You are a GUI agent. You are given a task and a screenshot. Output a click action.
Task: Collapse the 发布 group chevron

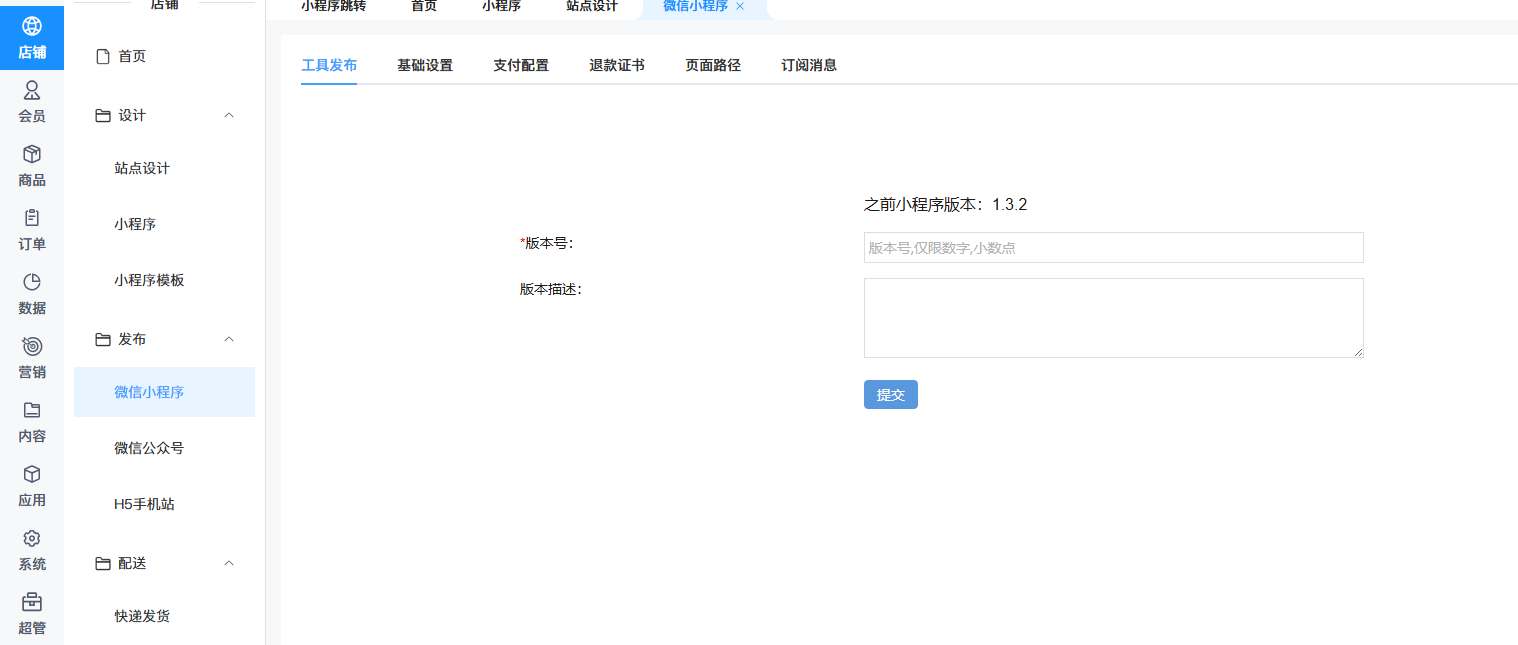(x=229, y=340)
